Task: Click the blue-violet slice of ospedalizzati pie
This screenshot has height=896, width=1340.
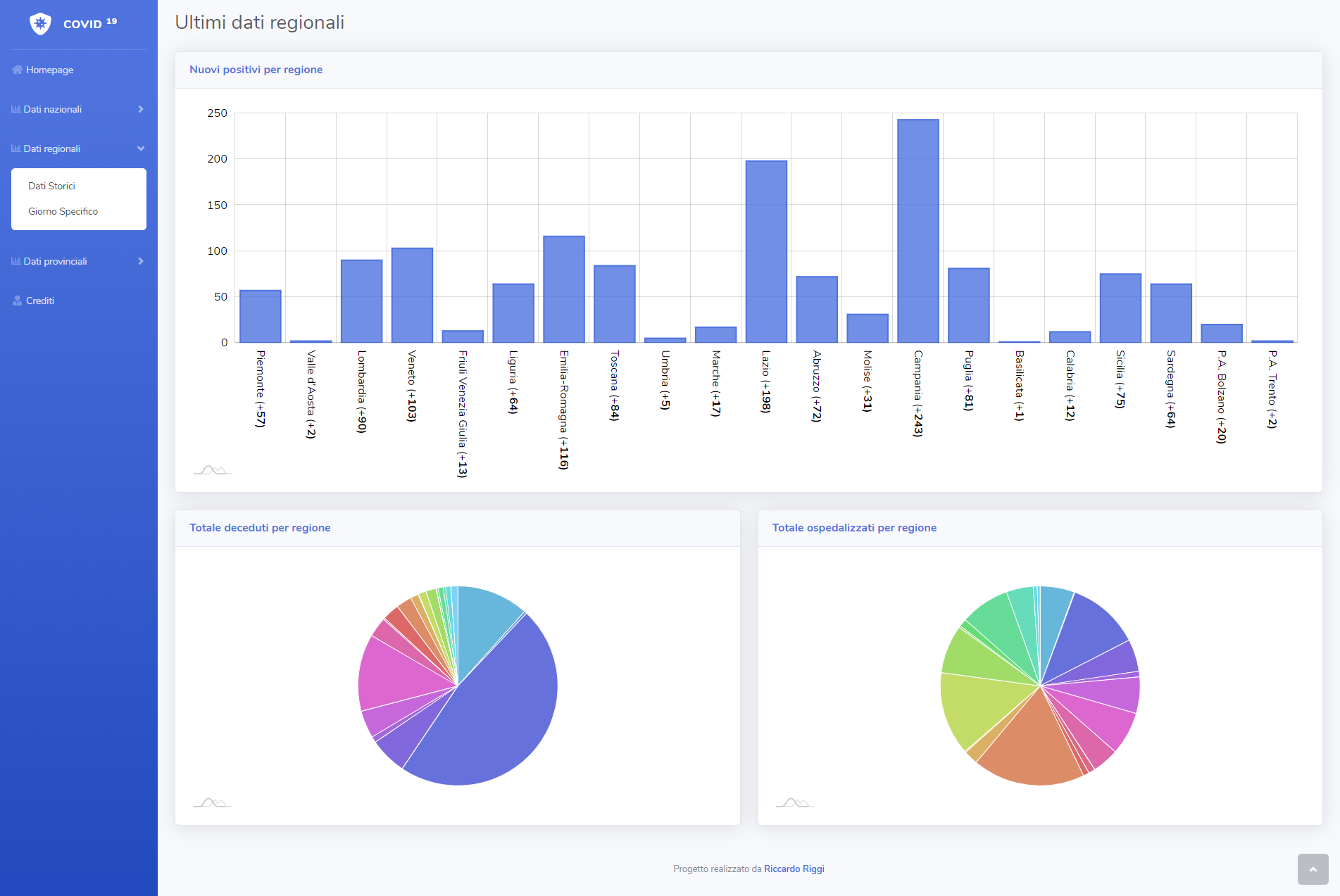Action: tap(1081, 633)
